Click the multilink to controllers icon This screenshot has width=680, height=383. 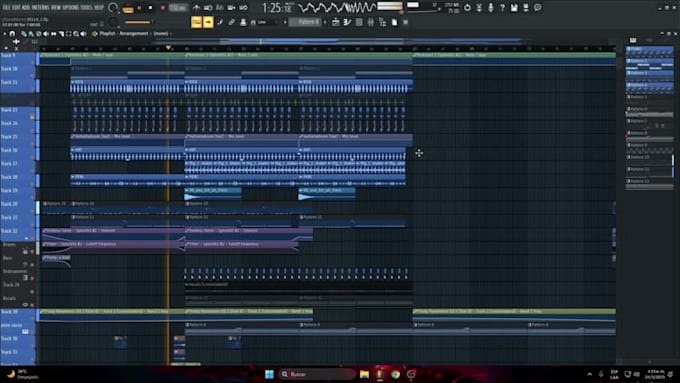[x=232, y=22]
